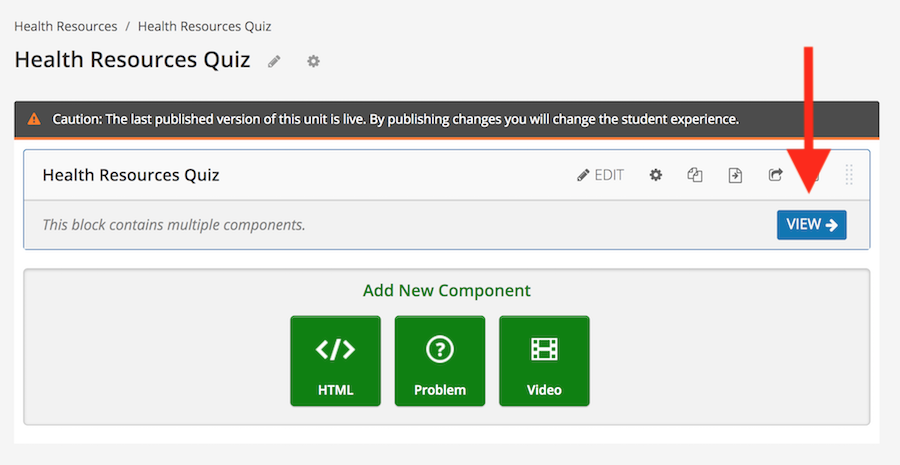Click the pencil icon beside the page title
The width and height of the screenshot is (900, 465).
274,61
